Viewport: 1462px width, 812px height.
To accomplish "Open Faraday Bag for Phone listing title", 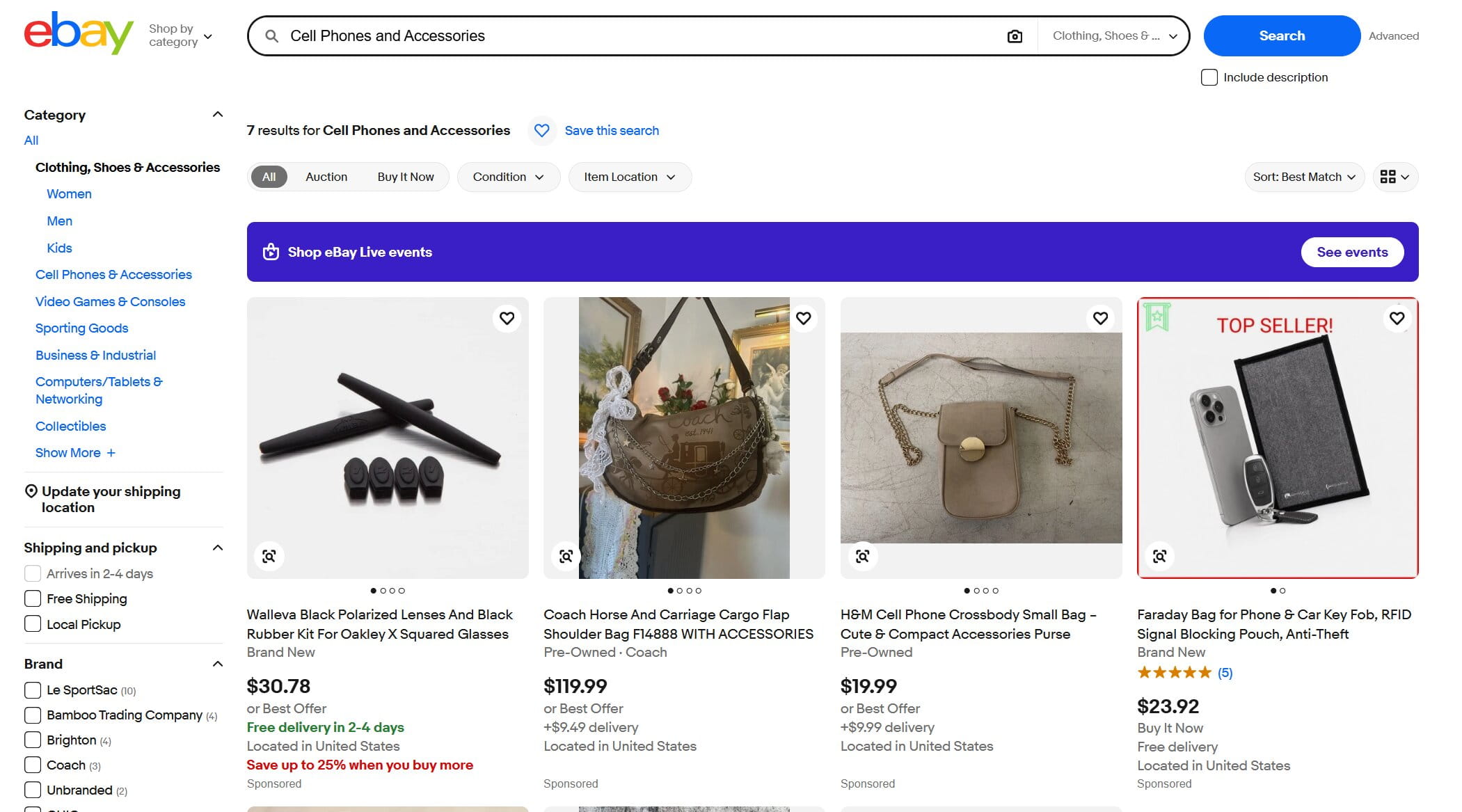I will (1274, 624).
